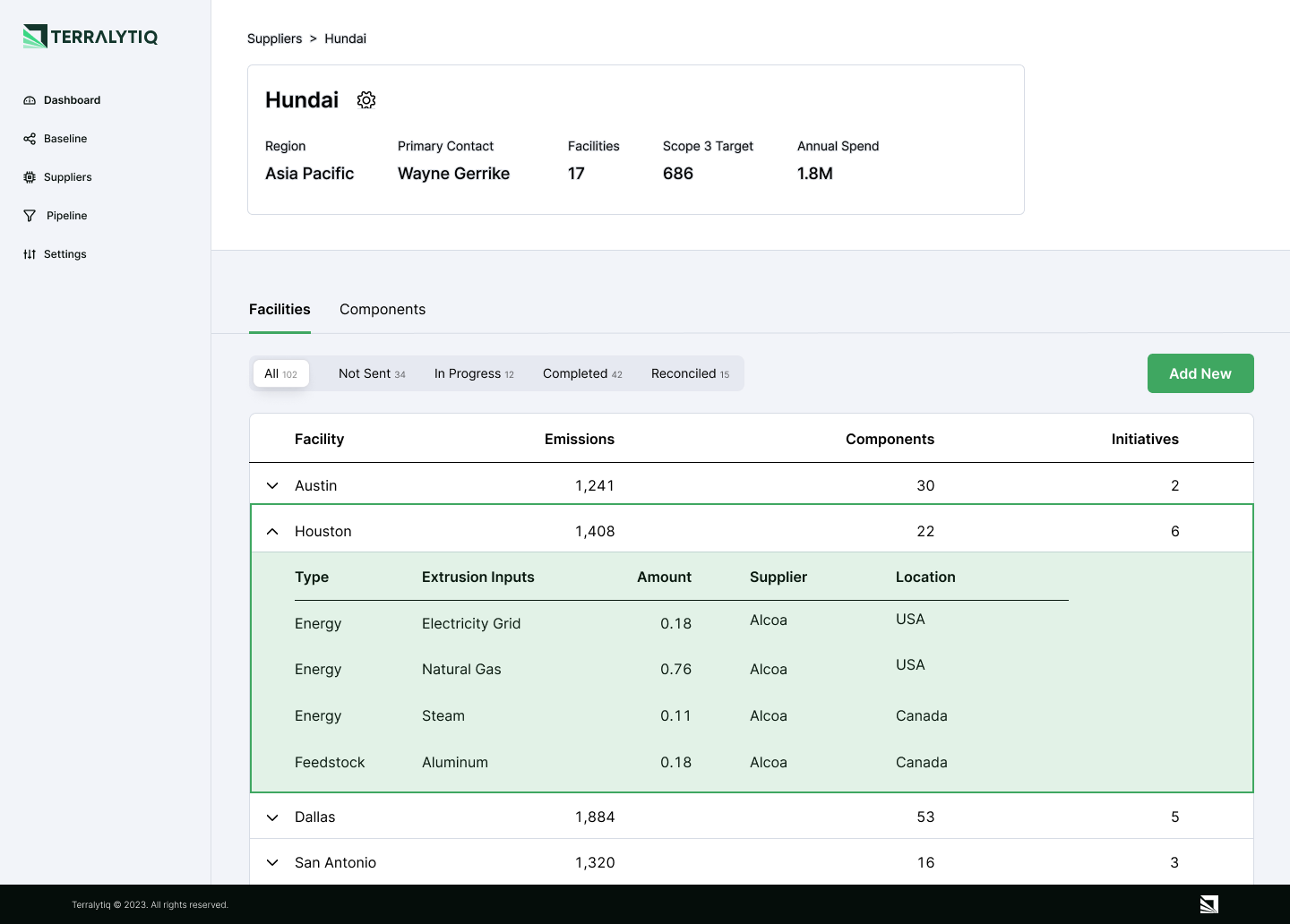This screenshot has width=1290, height=924.
Task: Expand the Dallas facility row
Action: [272, 817]
